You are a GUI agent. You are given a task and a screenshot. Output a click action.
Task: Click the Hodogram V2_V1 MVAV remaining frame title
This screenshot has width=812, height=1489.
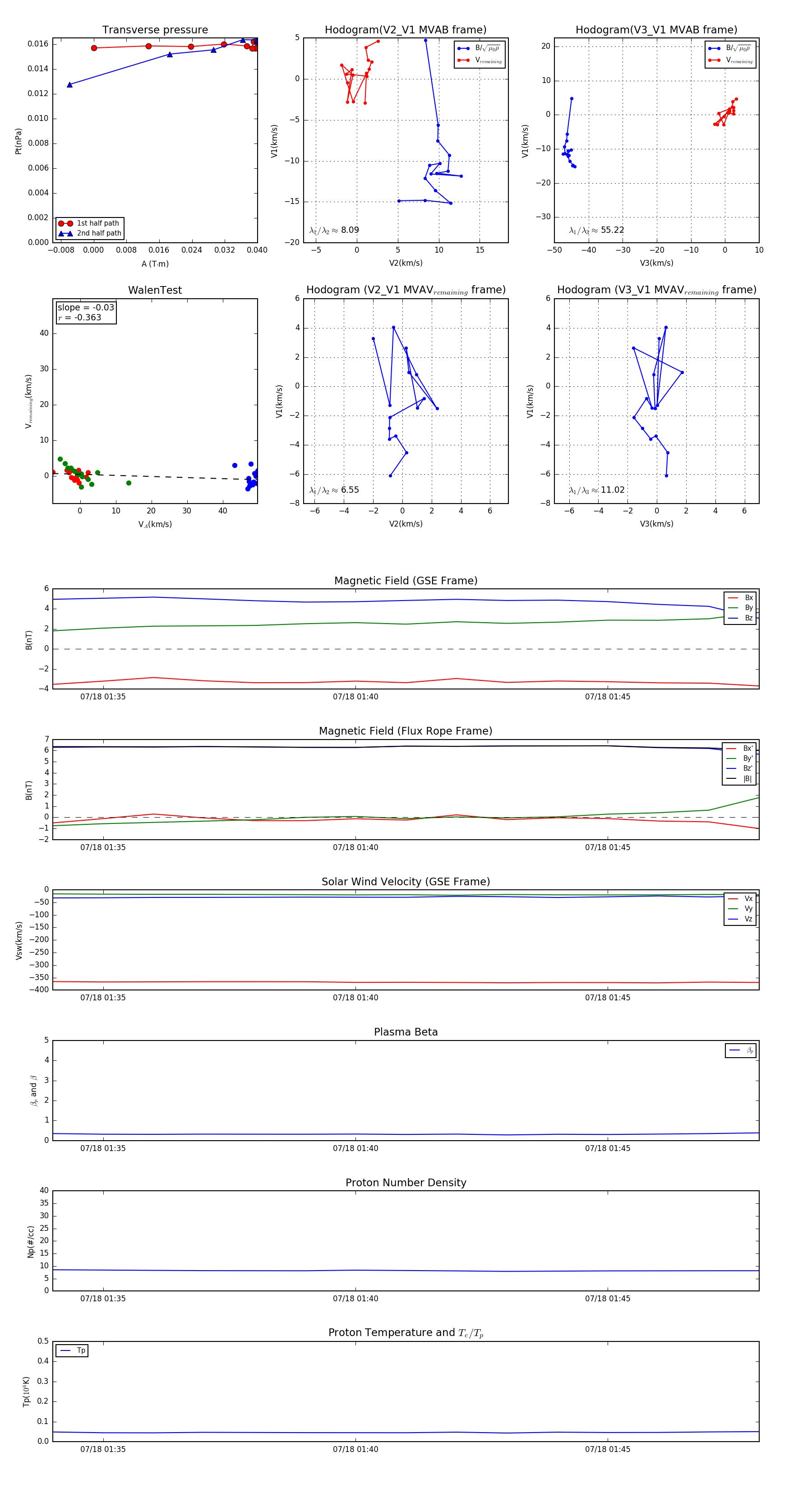(x=406, y=290)
